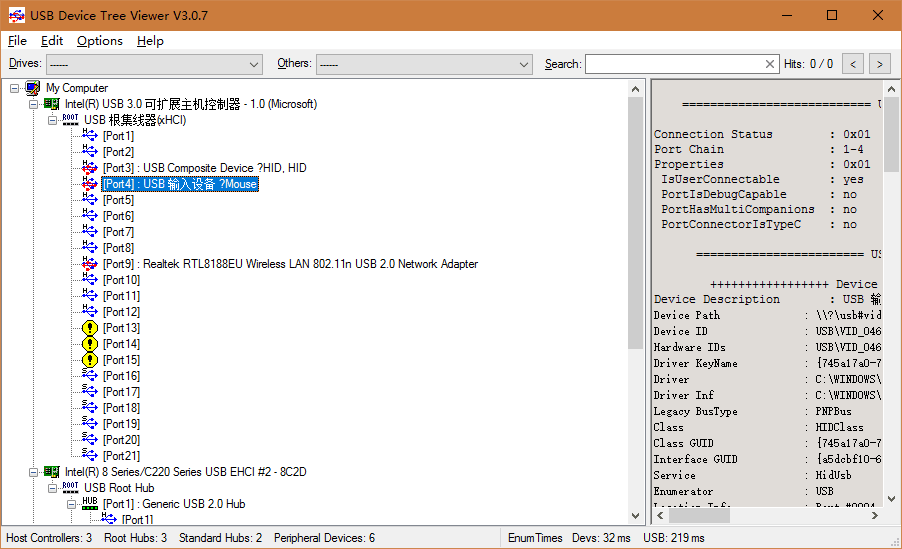
Task: Click 'Standard Hubs: 2' in the status bar
Action: click(x=220, y=538)
